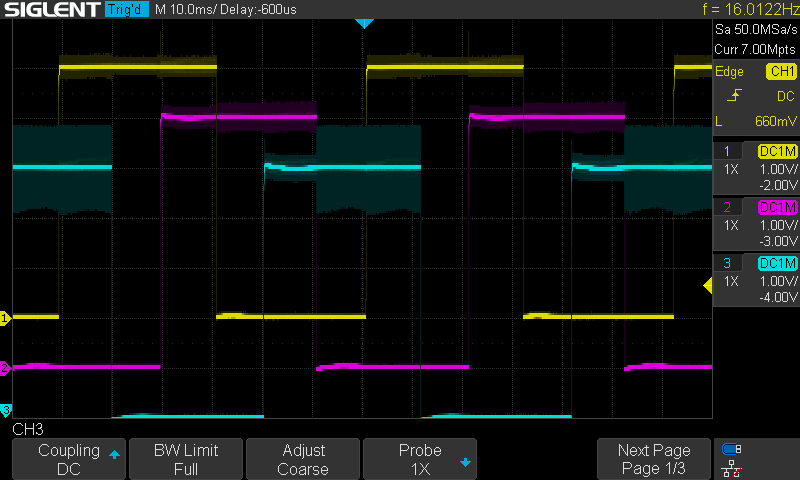This screenshot has height=480, width=800.
Task: Open the Coupling DC softkey menu
Action: 69,459
